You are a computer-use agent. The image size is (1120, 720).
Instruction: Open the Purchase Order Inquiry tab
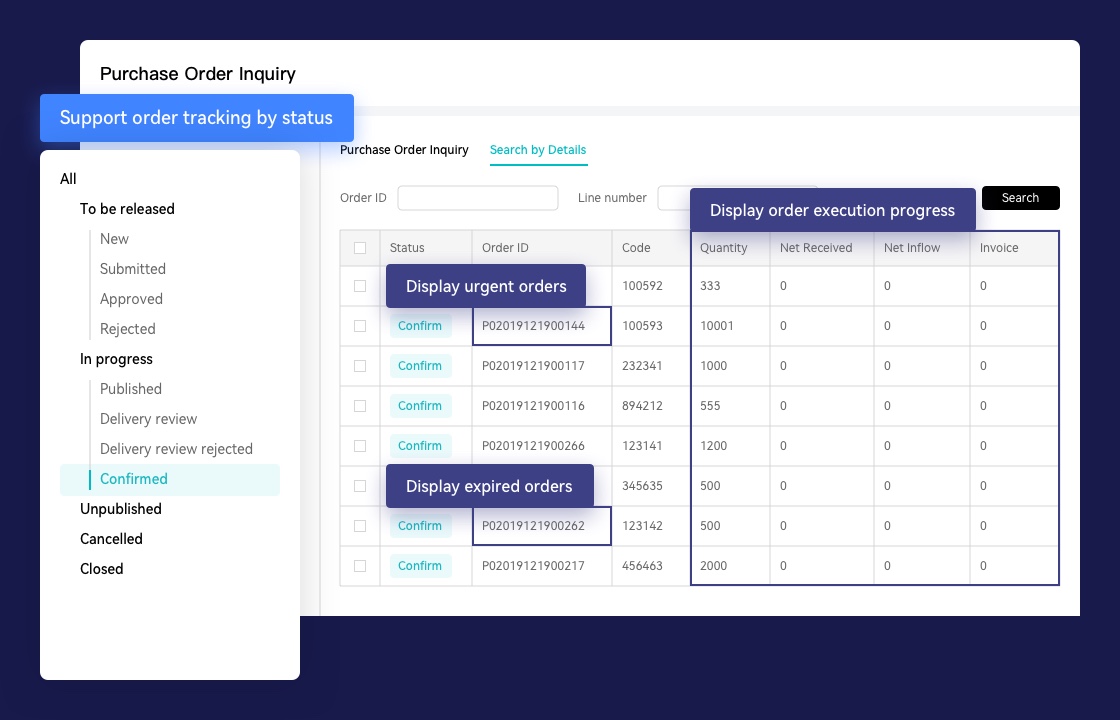point(404,150)
